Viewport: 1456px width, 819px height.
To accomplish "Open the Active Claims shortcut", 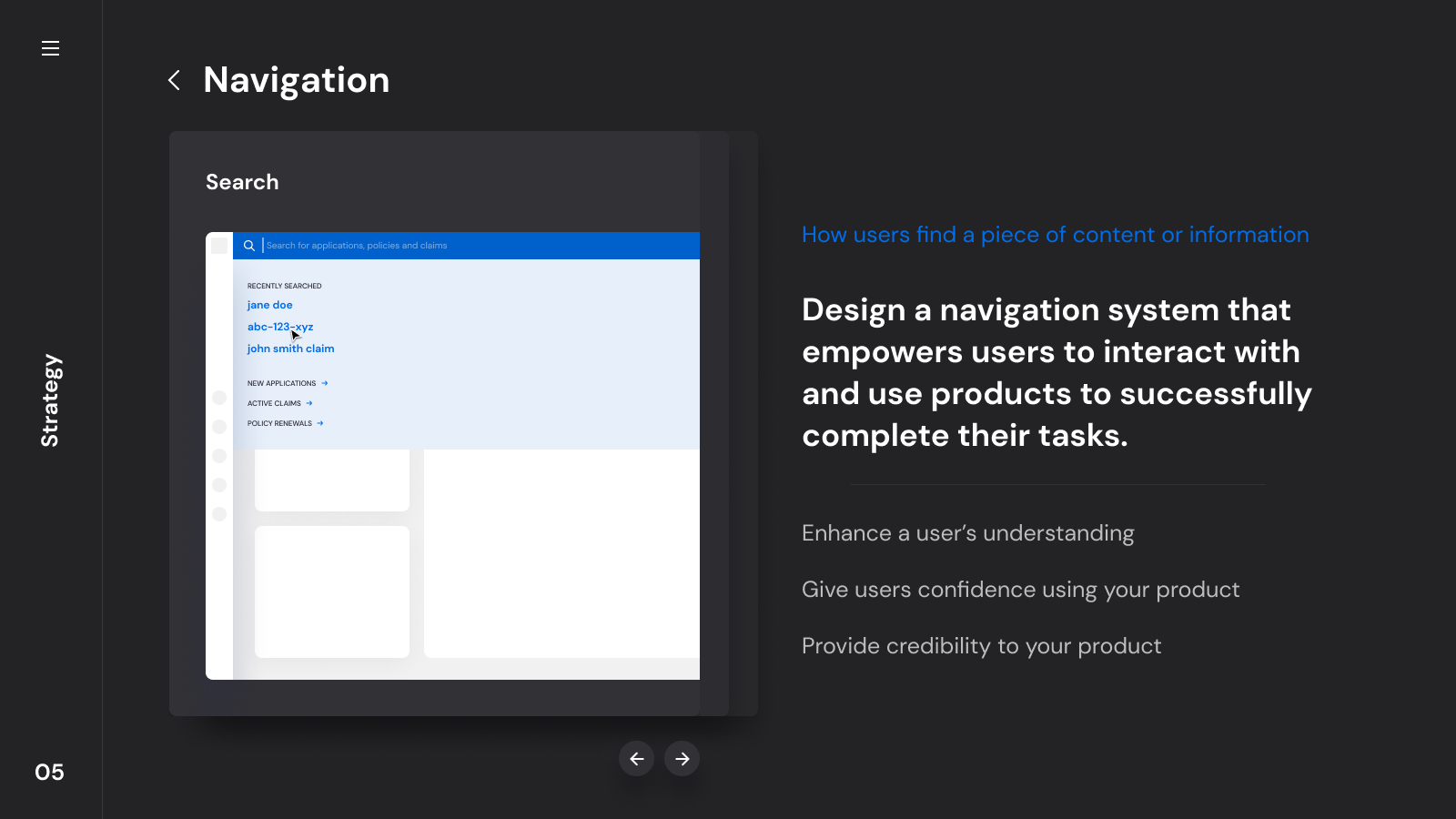I will tap(274, 403).
